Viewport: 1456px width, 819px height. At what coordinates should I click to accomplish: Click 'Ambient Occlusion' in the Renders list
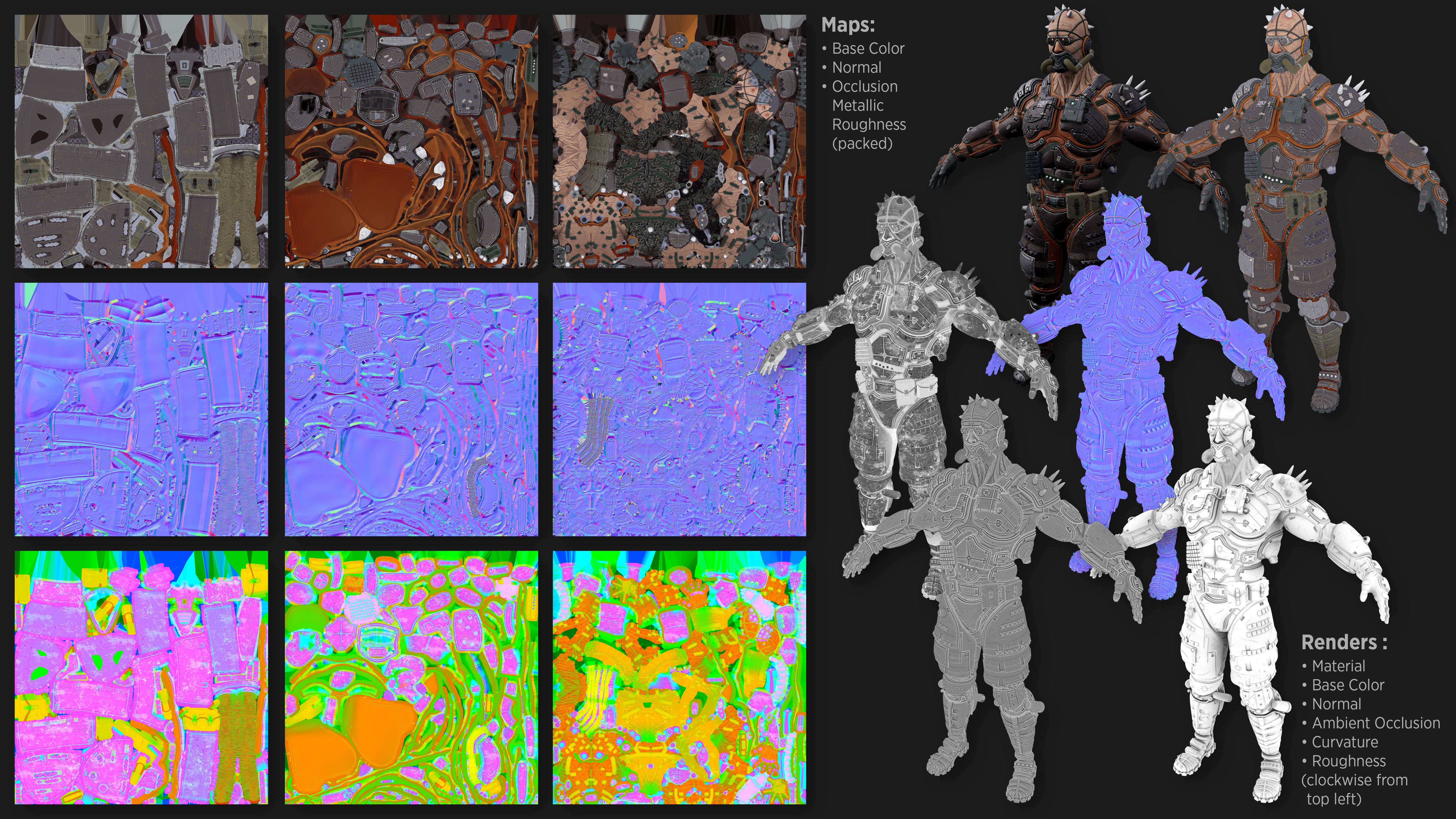point(1376,723)
